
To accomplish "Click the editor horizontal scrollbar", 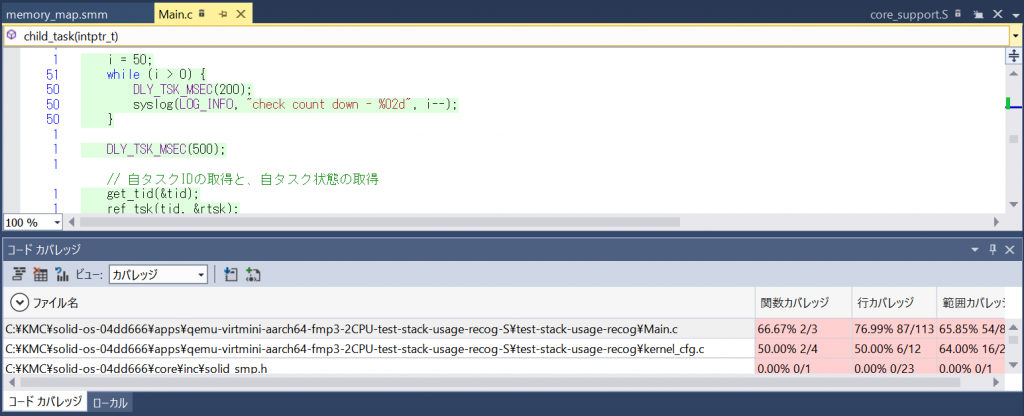I will (x=400, y=222).
